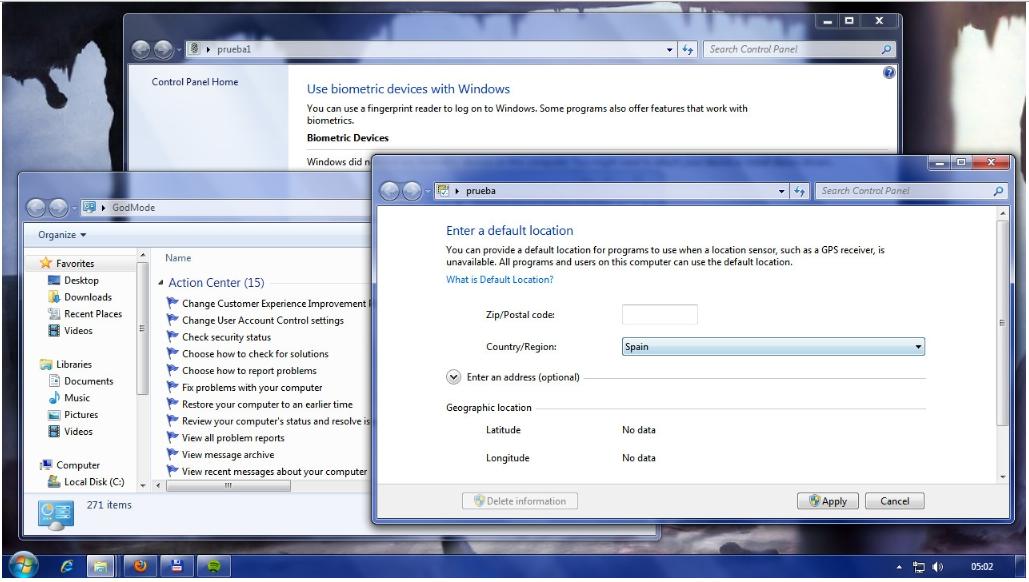Open address dropdown in prueba1 window
The height and width of the screenshot is (582, 1029).
click(669, 49)
